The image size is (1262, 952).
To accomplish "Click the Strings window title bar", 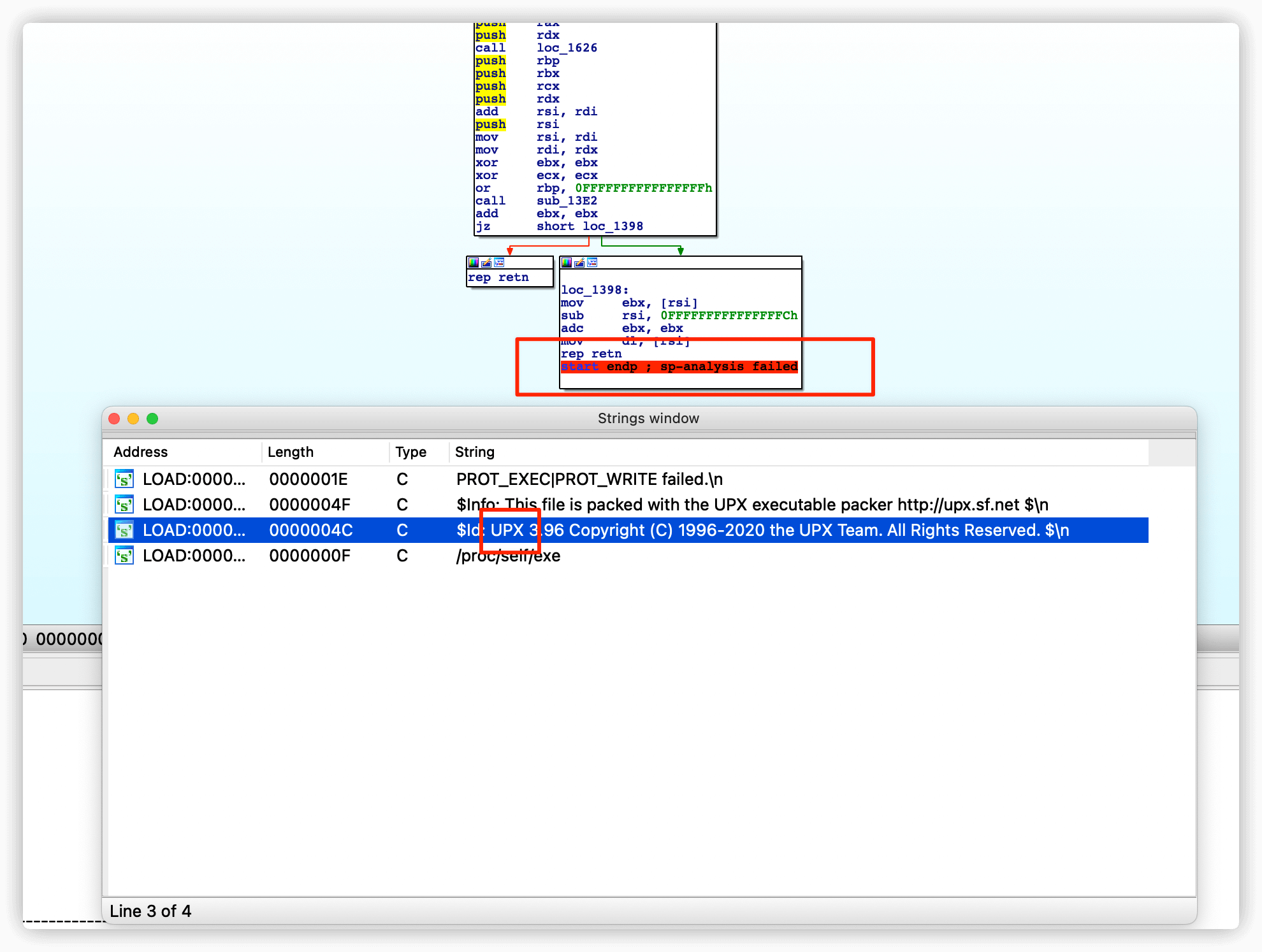I will pyautogui.click(x=649, y=419).
